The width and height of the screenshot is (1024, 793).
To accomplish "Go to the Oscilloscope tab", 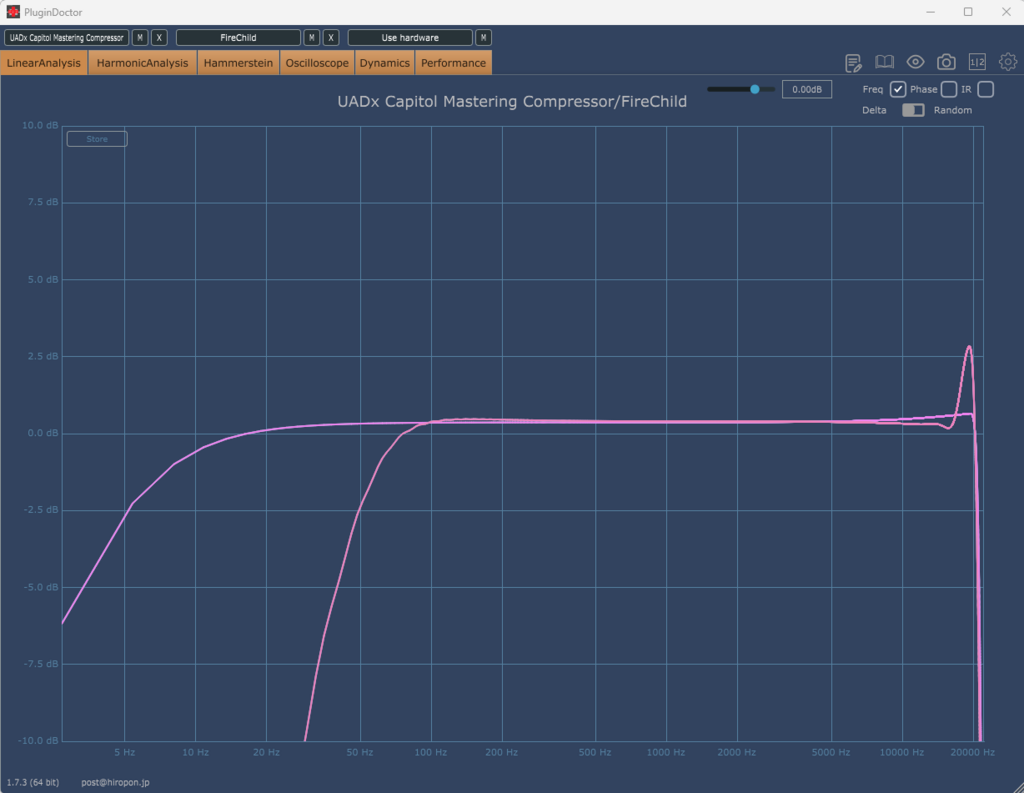I will 317,63.
